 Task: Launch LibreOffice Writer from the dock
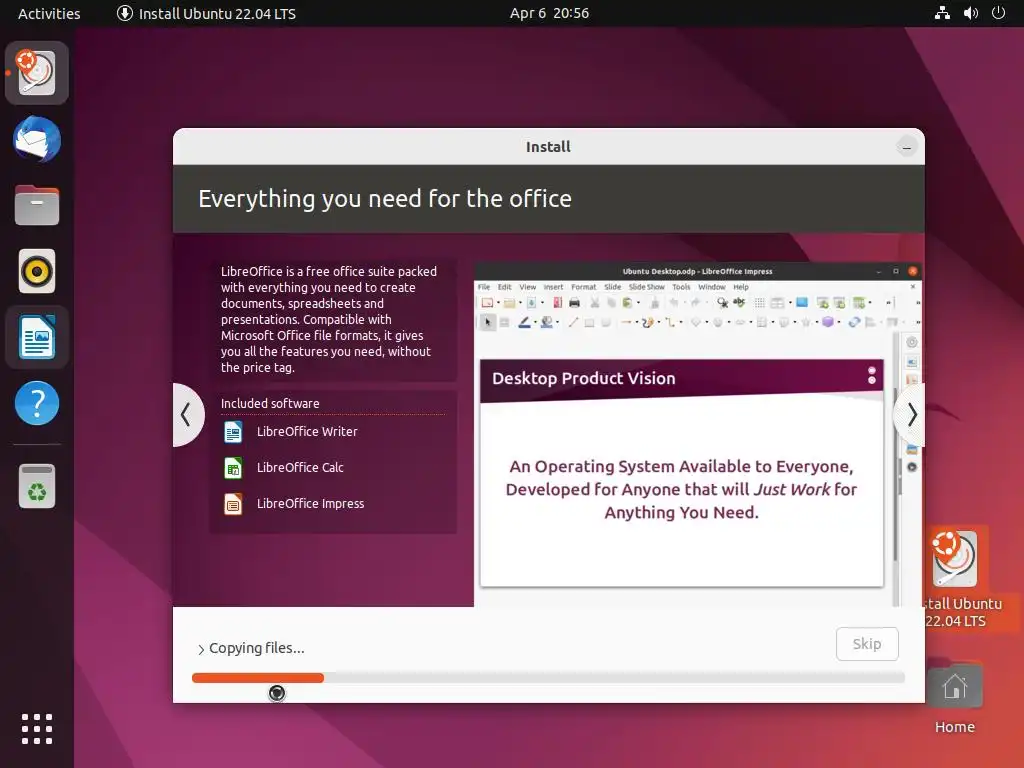point(37,337)
